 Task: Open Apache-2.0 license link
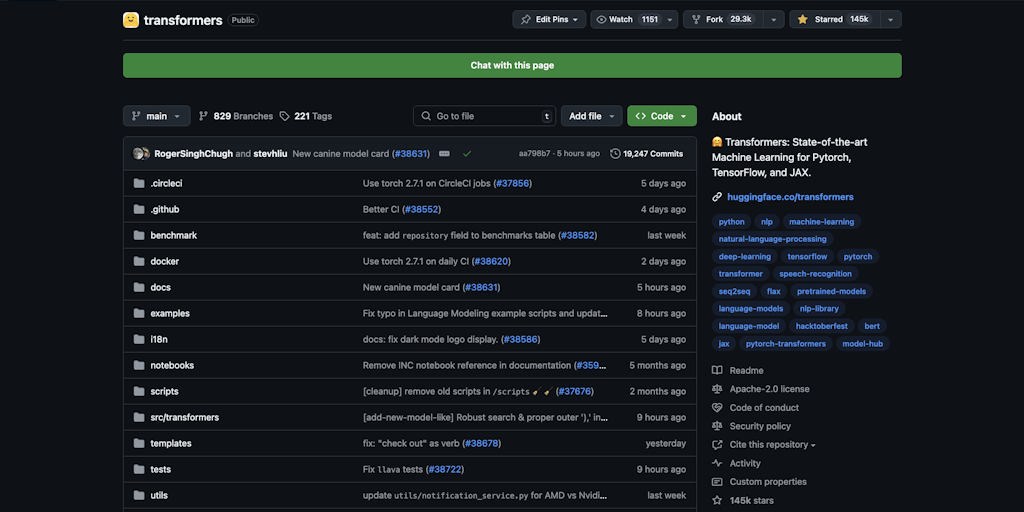pos(769,389)
